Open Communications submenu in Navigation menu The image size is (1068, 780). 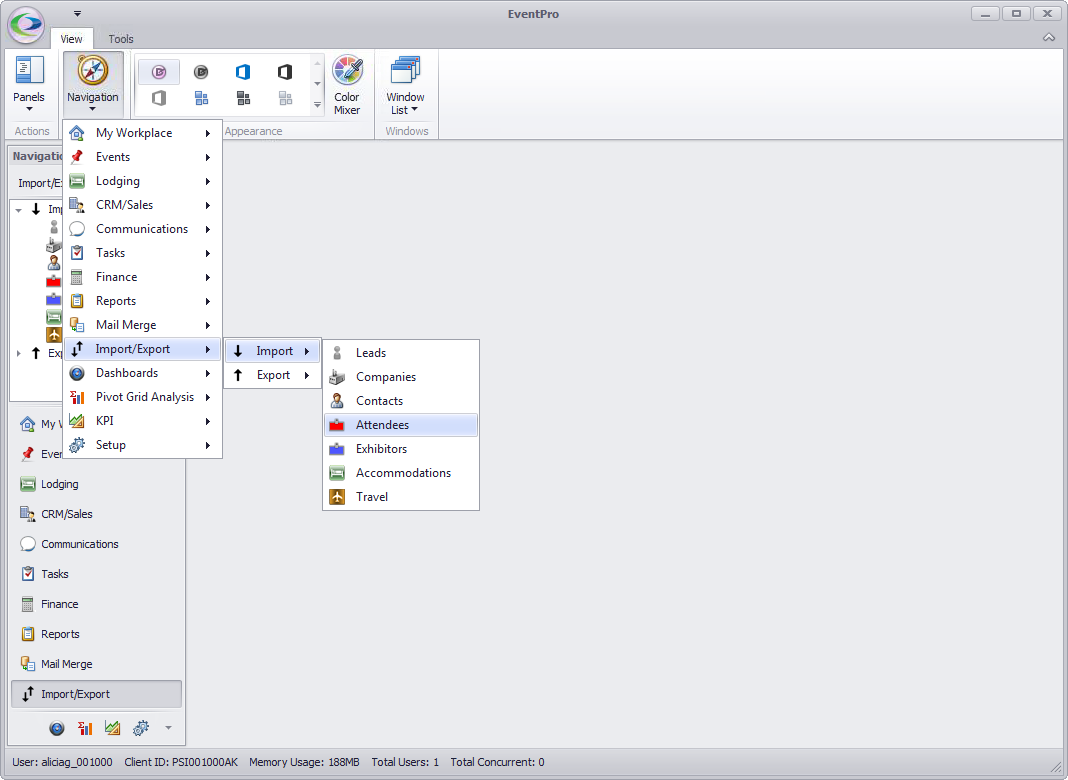tap(143, 229)
